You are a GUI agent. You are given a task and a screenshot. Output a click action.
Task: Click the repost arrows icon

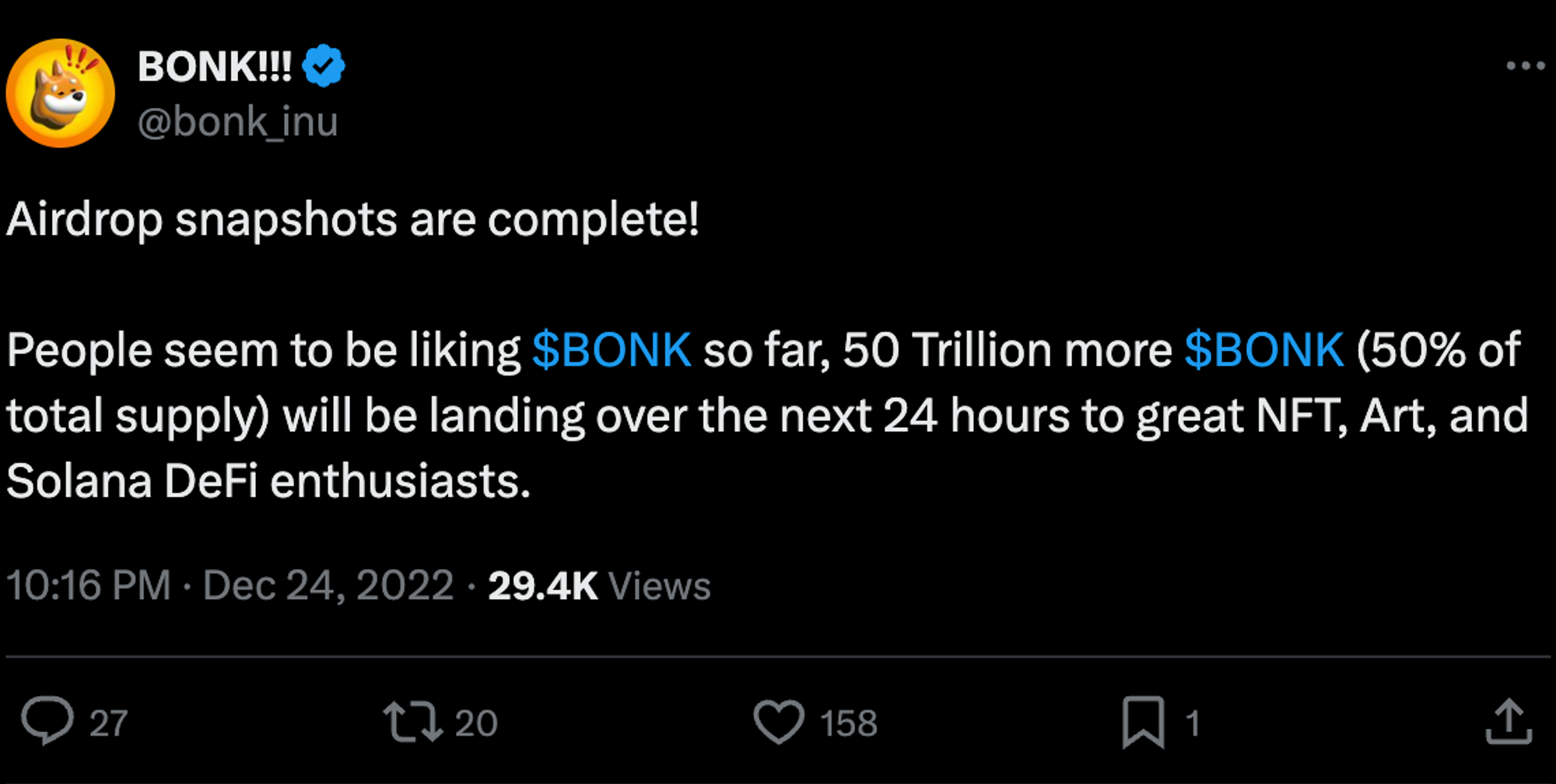pyautogui.click(x=412, y=722)
